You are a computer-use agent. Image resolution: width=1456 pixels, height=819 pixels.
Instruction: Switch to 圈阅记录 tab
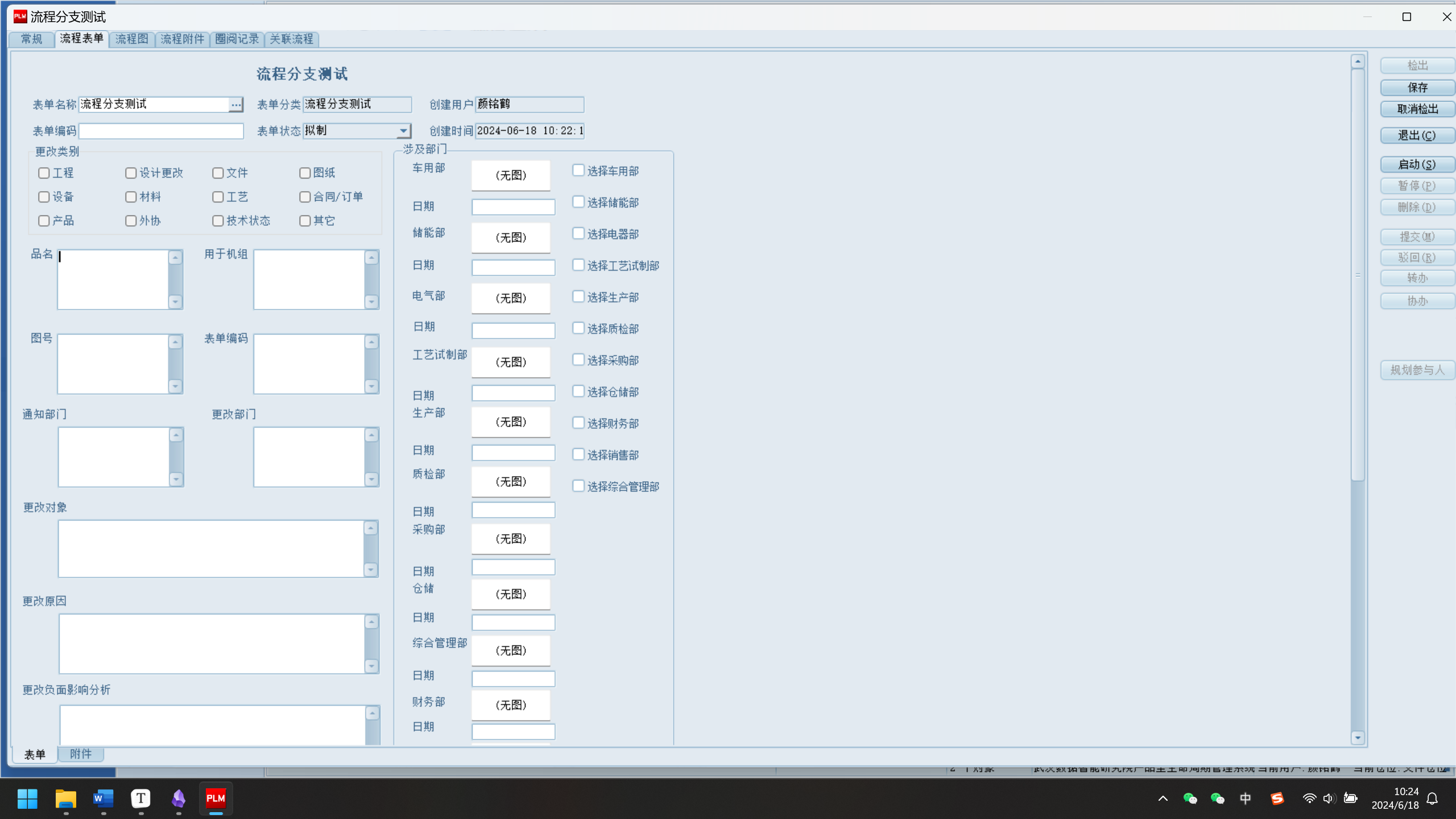tap(237, 39)
